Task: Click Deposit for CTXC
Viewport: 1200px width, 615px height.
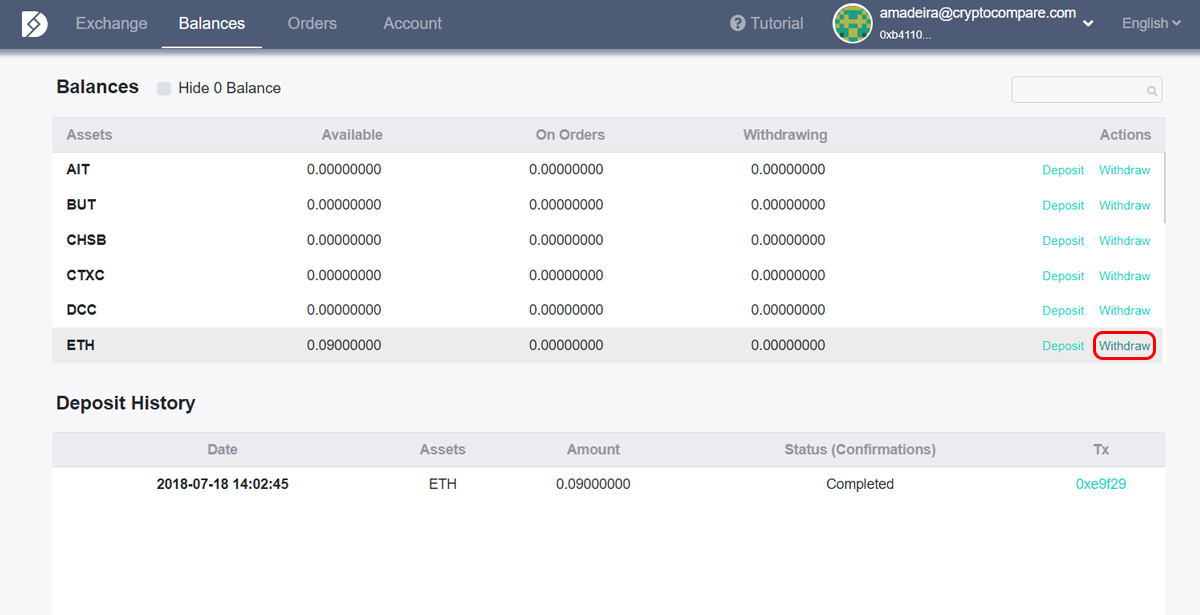Action: [x=1063, y=275]
